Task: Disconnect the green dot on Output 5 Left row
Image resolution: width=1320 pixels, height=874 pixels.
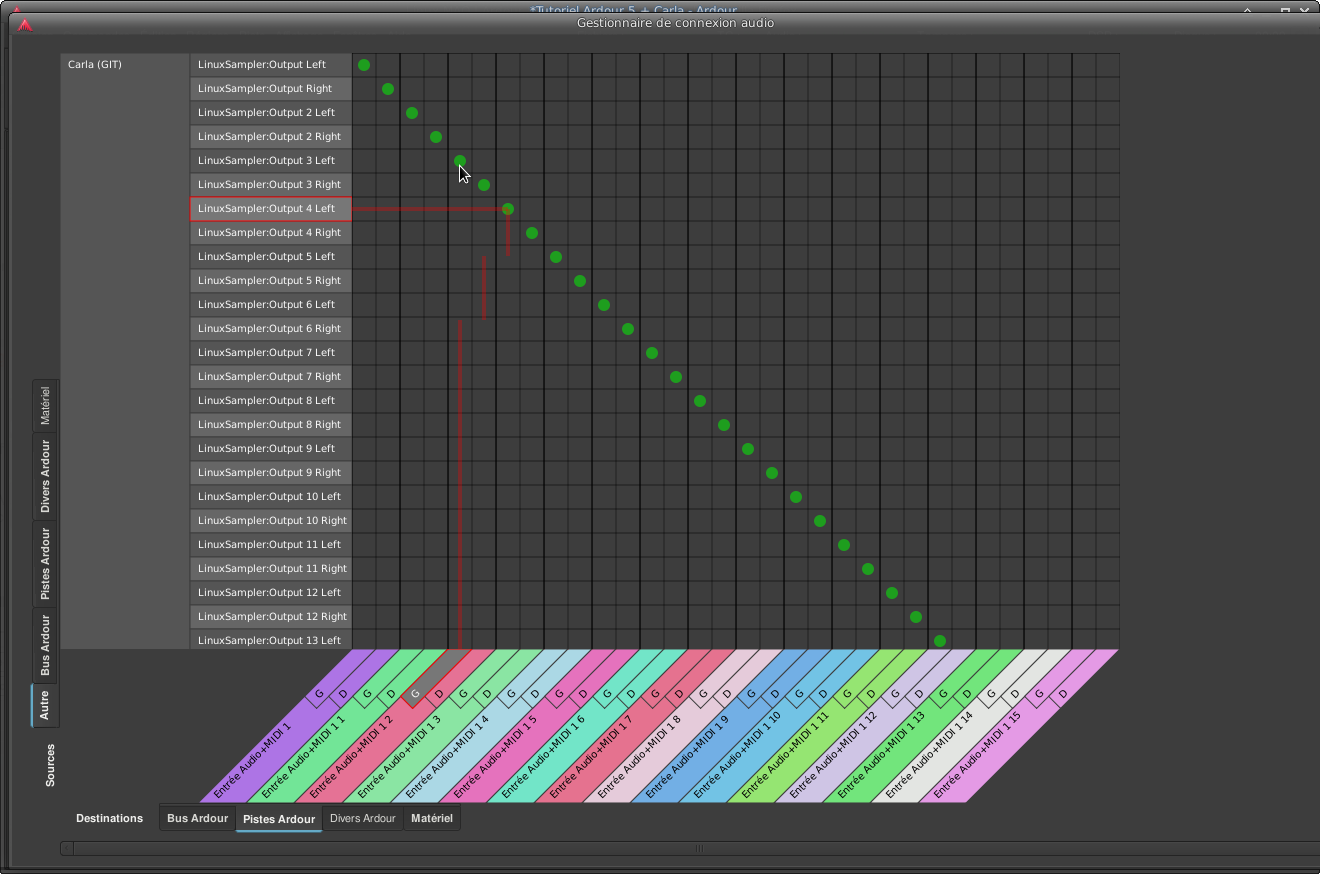Action: (x=556, y=257)
